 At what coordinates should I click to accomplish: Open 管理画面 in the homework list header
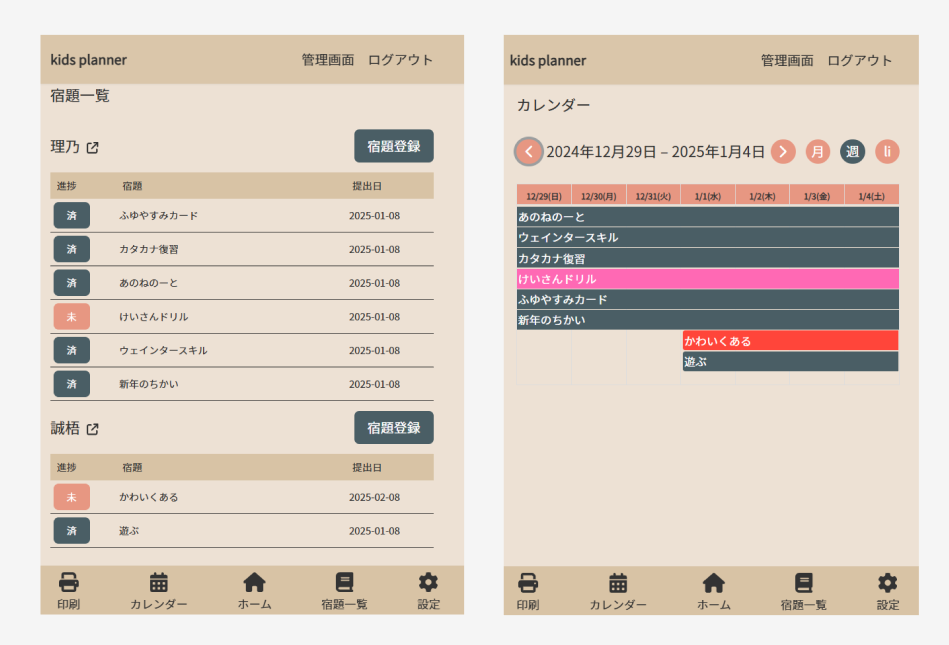click(328, 60)
